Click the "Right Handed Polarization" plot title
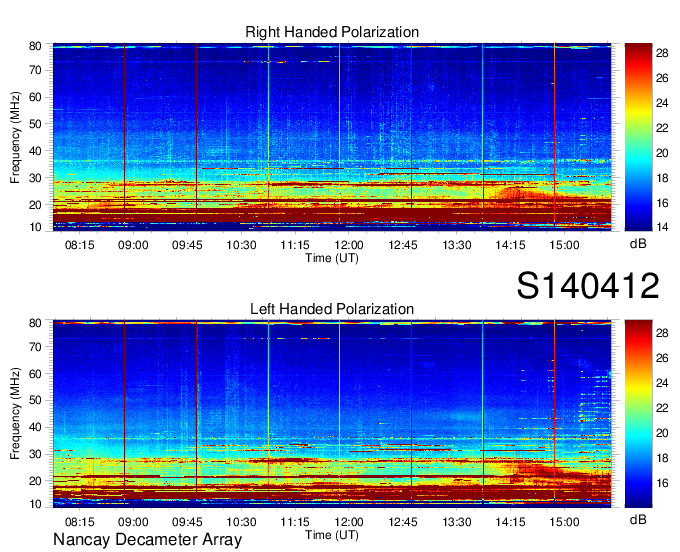The height and width of the screenshot is (552, 680). (332, 32)
